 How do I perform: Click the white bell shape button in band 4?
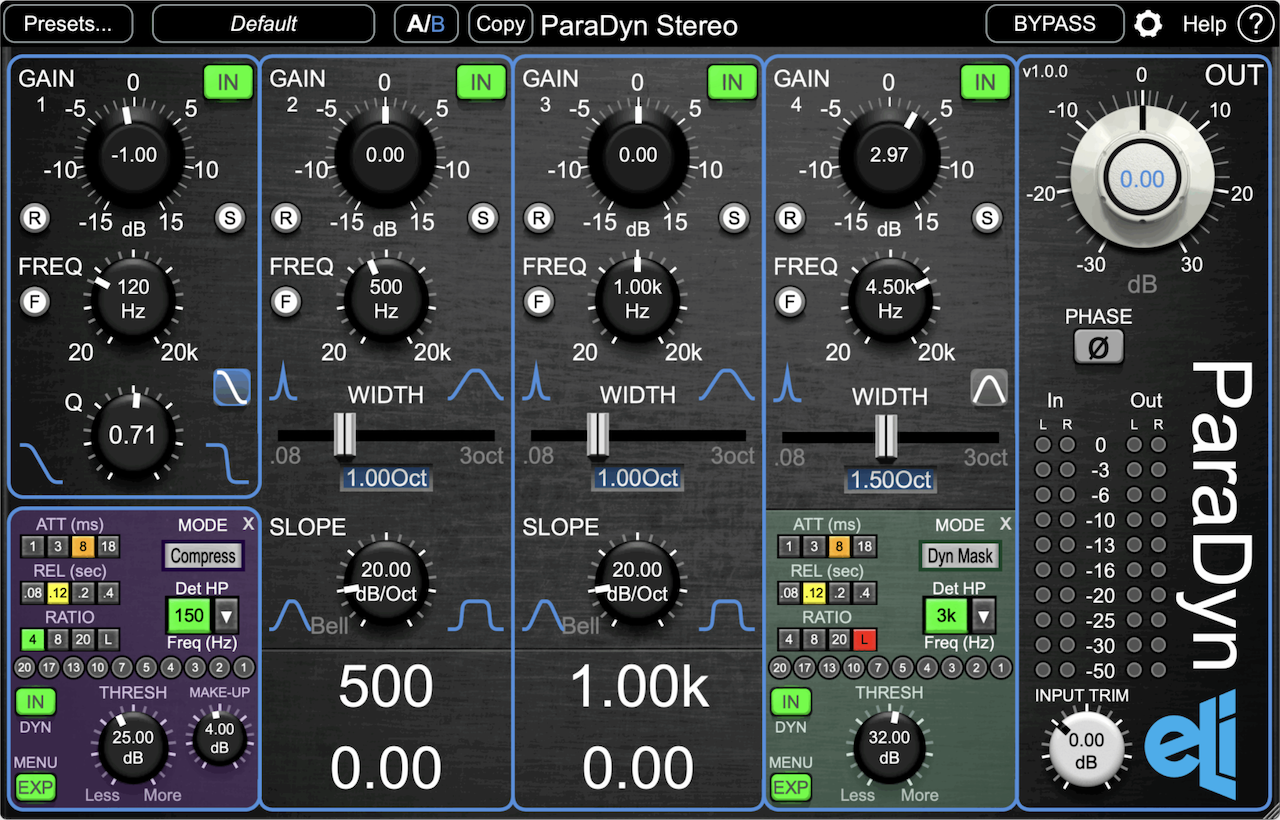989,388
